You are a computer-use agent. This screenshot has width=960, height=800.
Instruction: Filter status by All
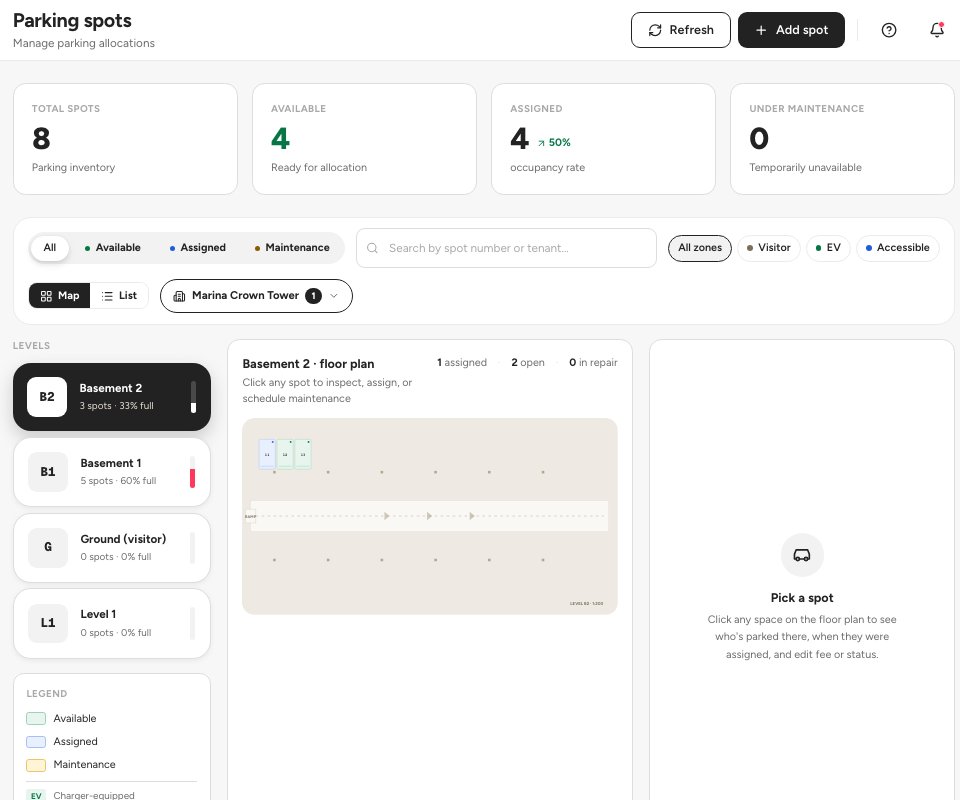[x=50, y=247]
